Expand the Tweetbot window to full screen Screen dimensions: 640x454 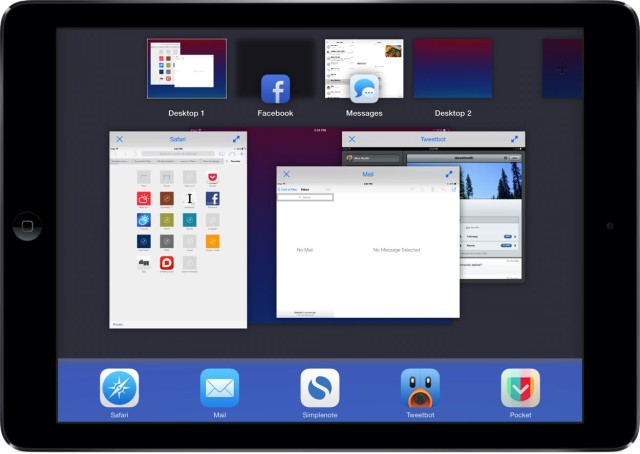(514, 139)
